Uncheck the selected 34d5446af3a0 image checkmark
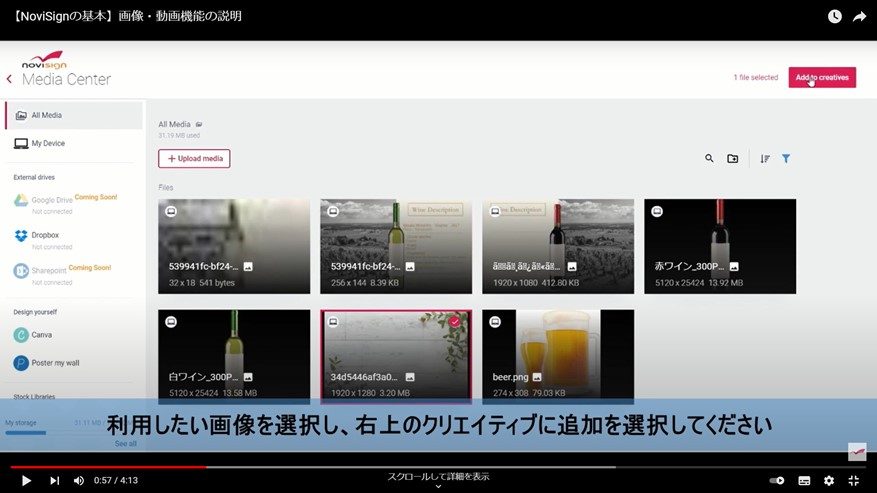Image resolution: width=877 pixels, height=493 pixels. 455,322
